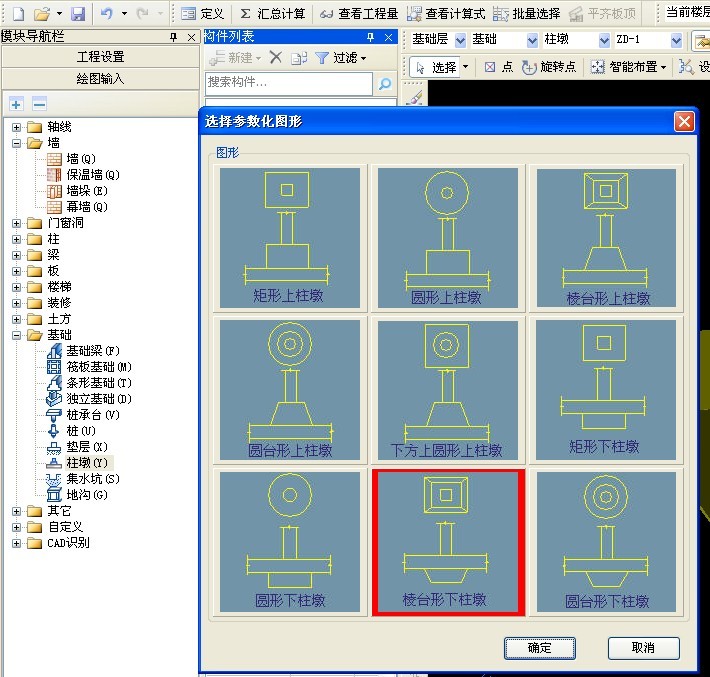Select 墙垛(E) tree item

(77, 191)
